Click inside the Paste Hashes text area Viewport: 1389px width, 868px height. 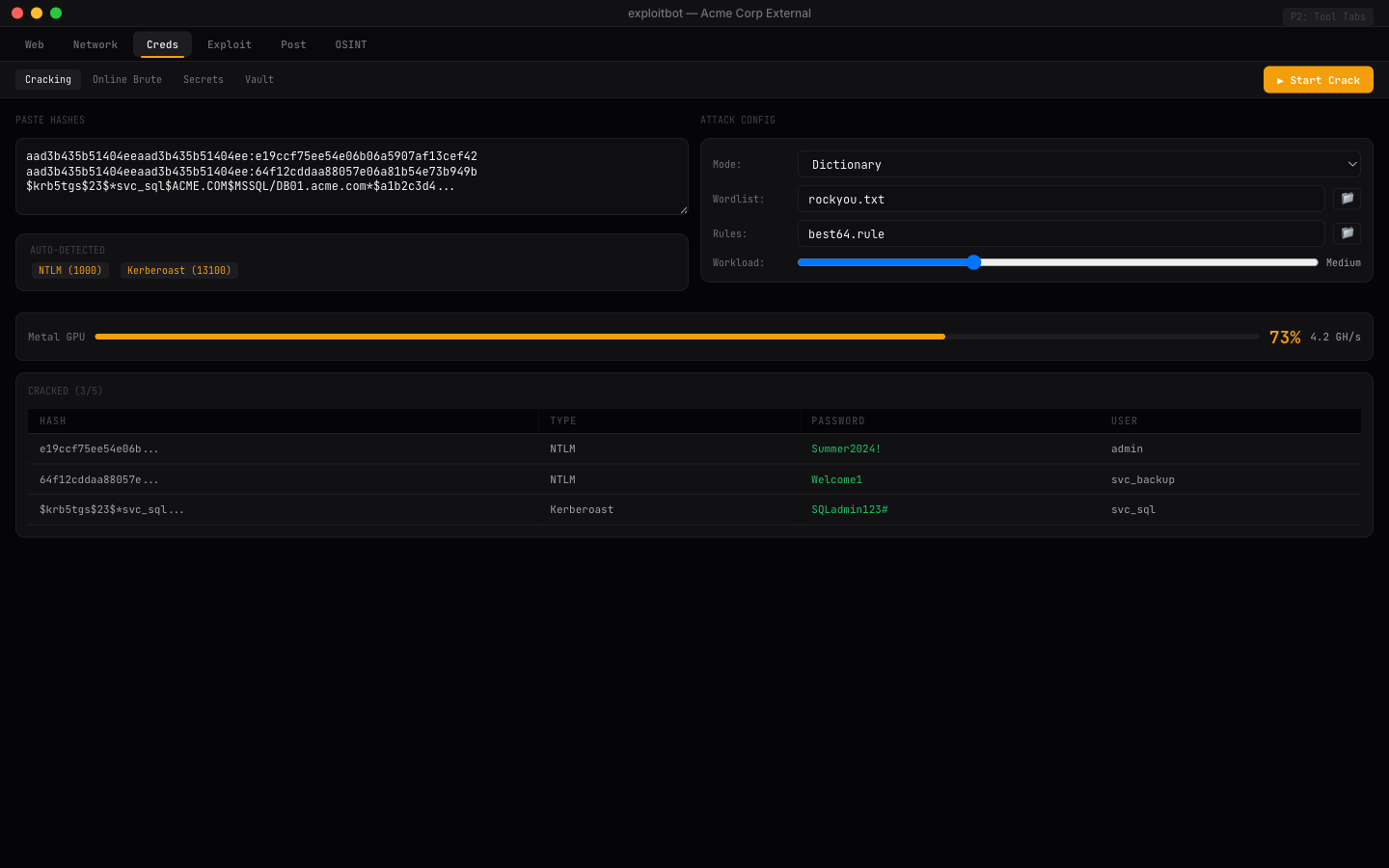352,176
